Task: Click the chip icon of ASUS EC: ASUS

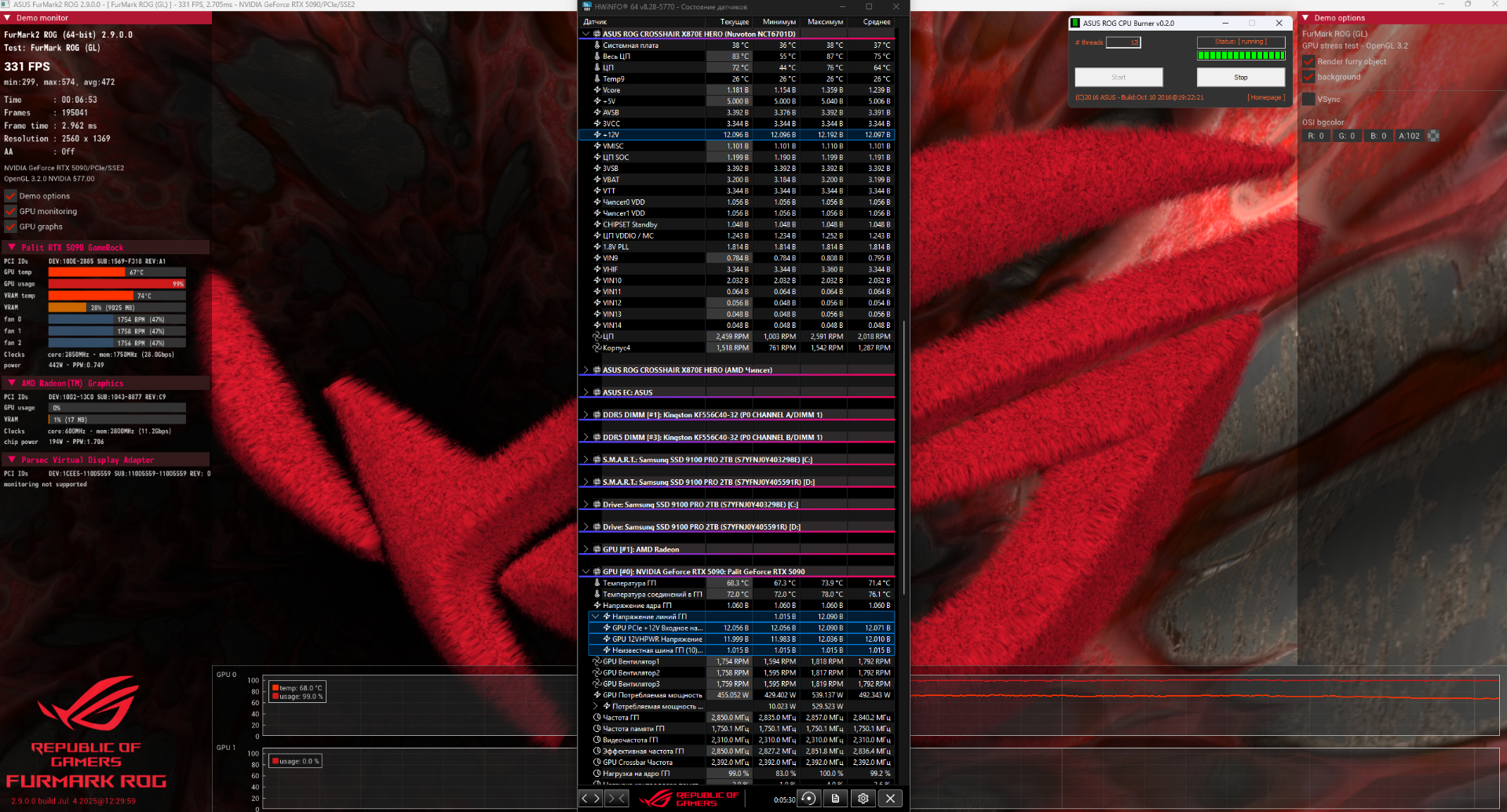Action: pos(597,392)
